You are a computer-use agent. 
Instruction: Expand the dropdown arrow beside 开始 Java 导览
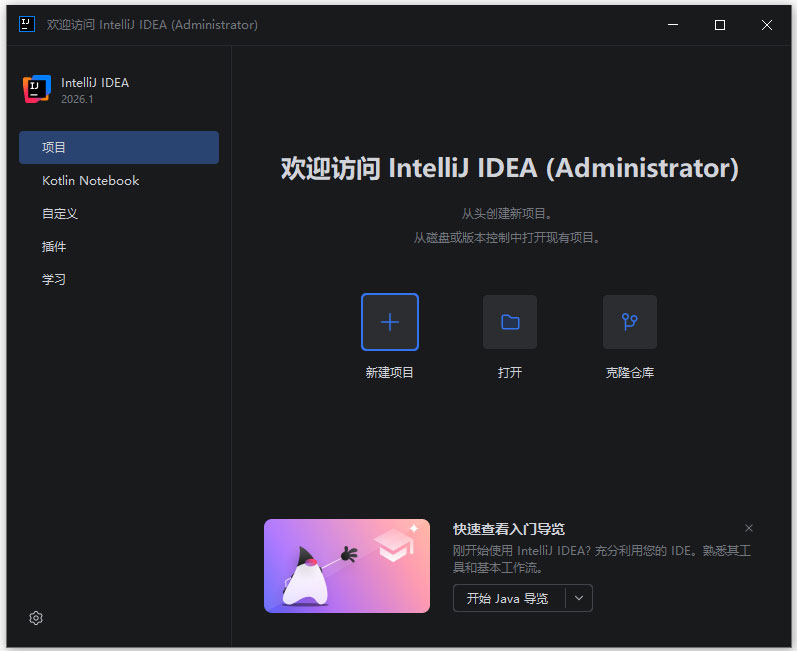[579, 599]
